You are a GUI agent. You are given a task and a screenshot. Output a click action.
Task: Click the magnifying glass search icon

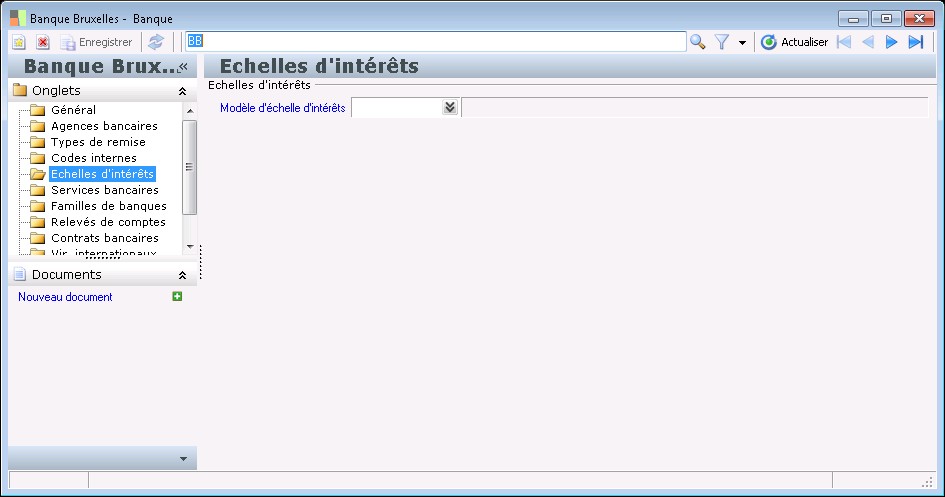pyautogui.click(x=698, y=42)
